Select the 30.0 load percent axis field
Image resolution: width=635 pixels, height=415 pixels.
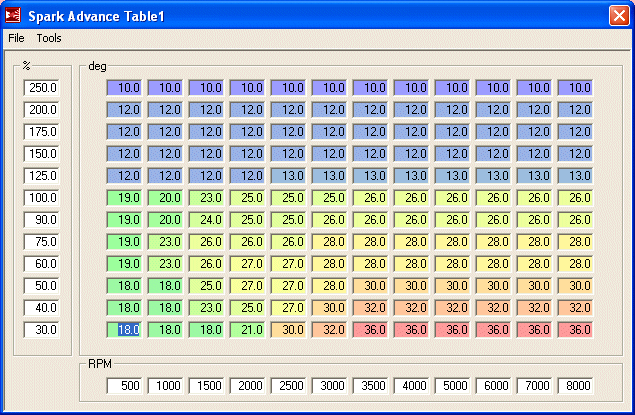42,330
